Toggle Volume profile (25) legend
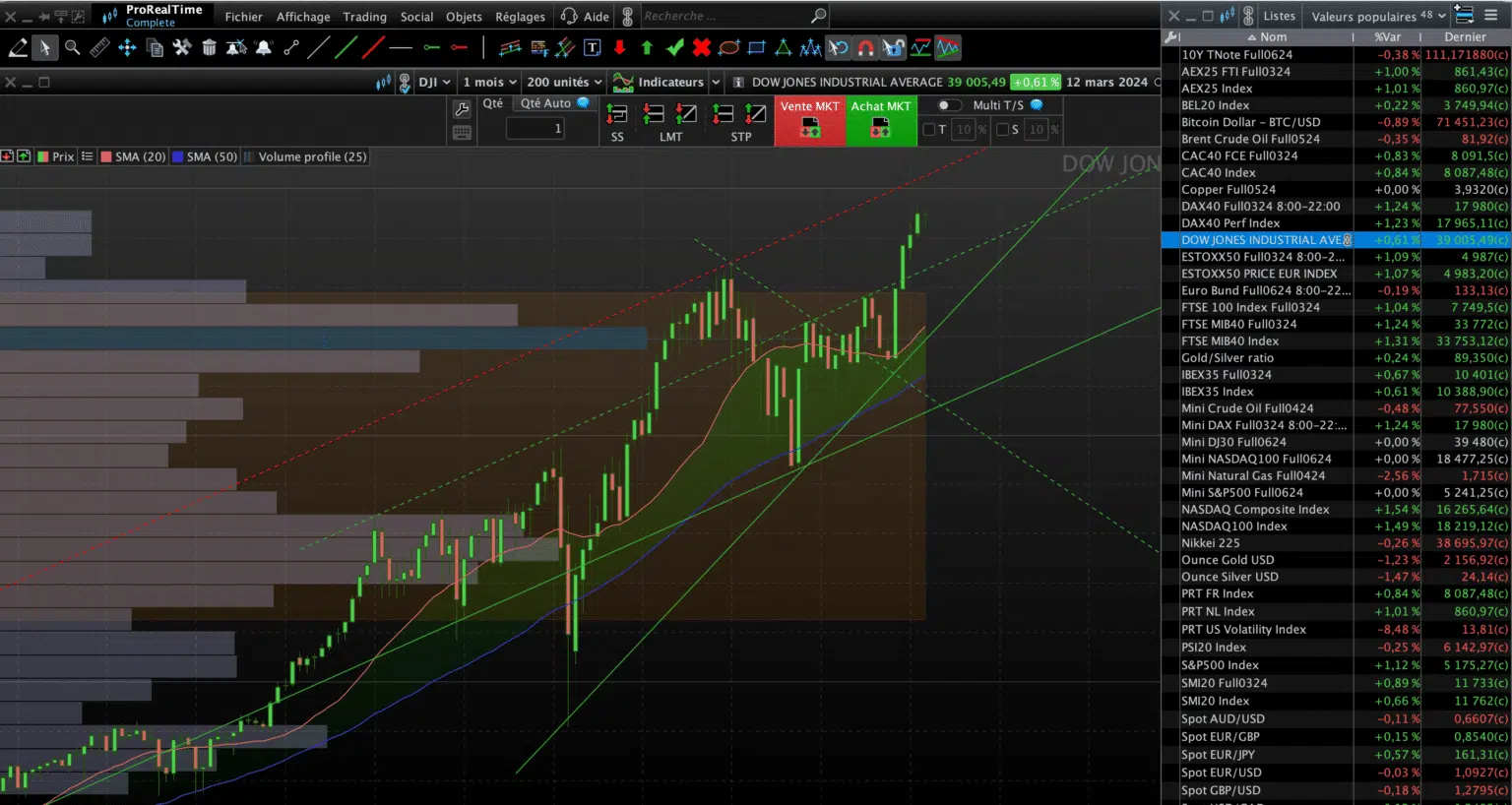Viewport: 1512px width, 805px height. coord(306,156)
